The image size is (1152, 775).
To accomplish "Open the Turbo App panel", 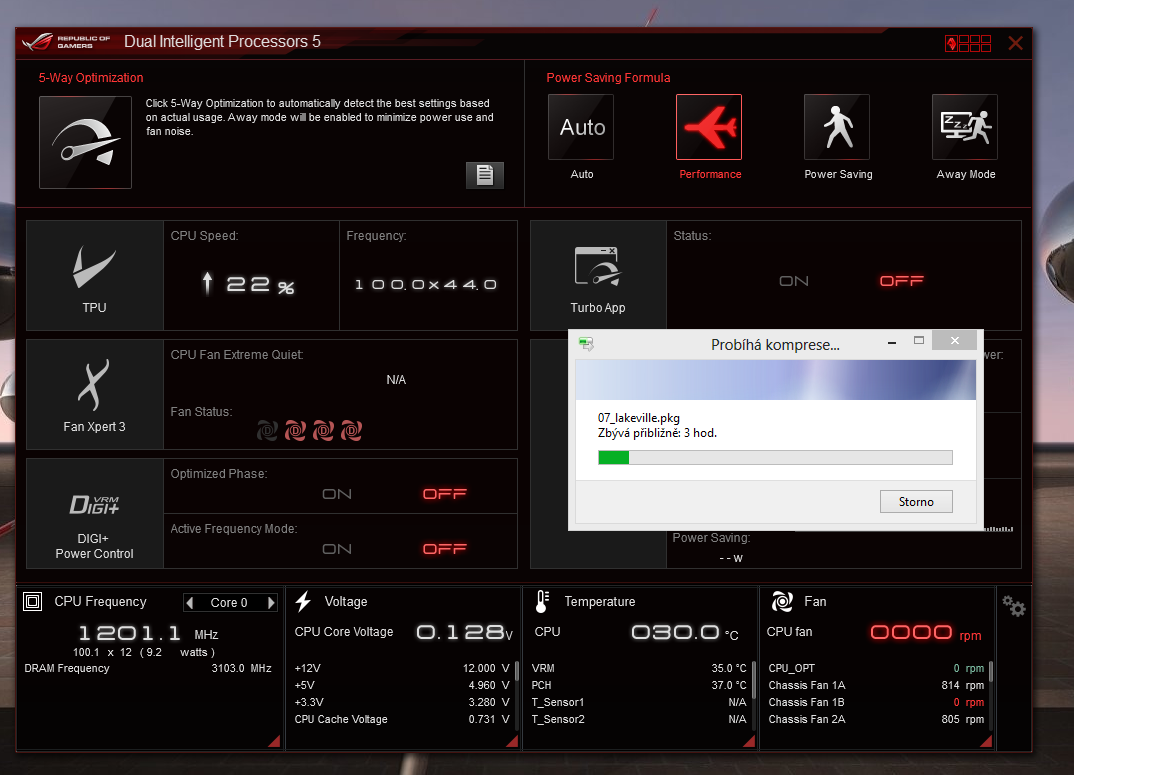I will click(598, 276).
